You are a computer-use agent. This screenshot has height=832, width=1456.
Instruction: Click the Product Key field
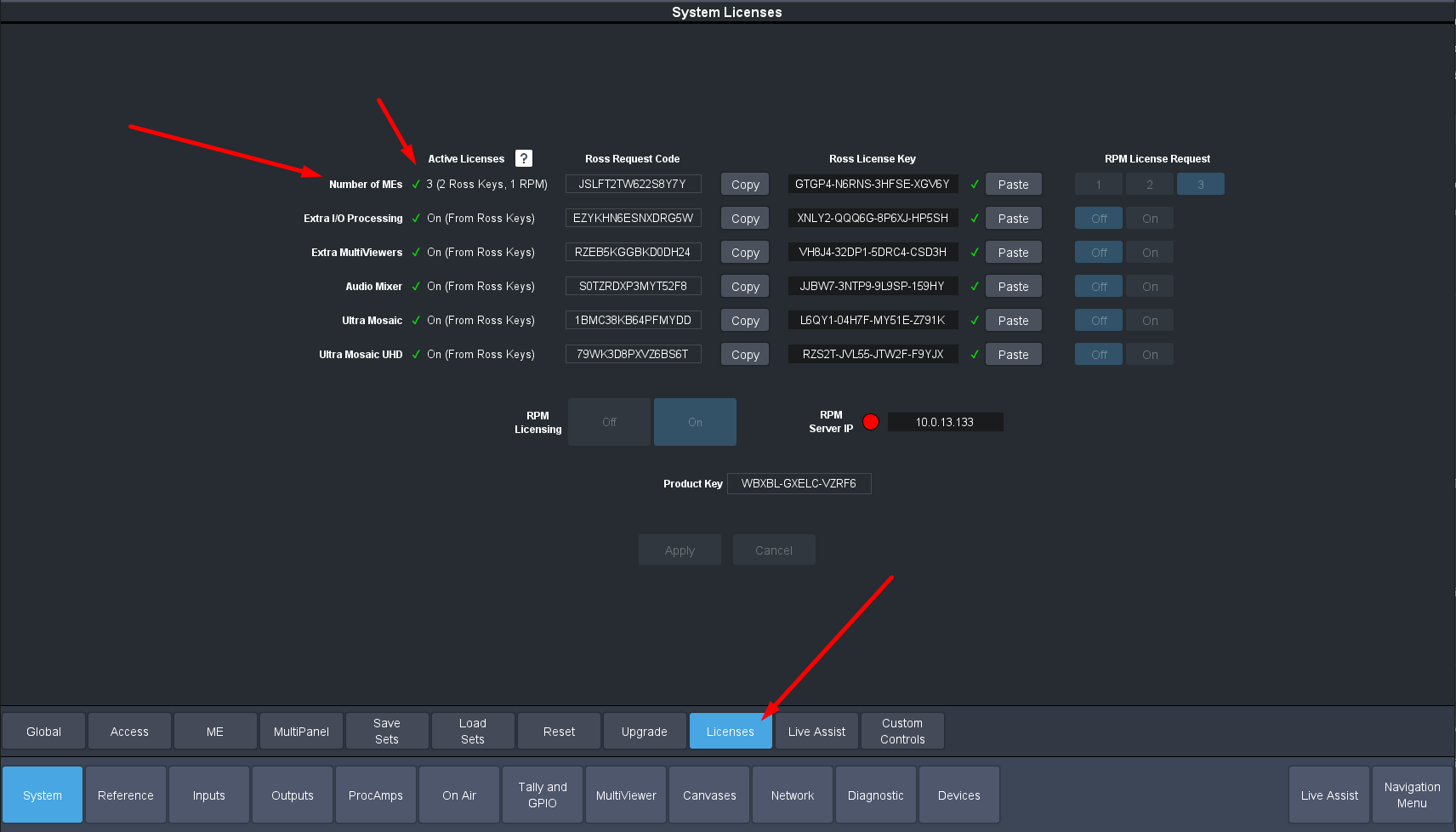(799, 483)
